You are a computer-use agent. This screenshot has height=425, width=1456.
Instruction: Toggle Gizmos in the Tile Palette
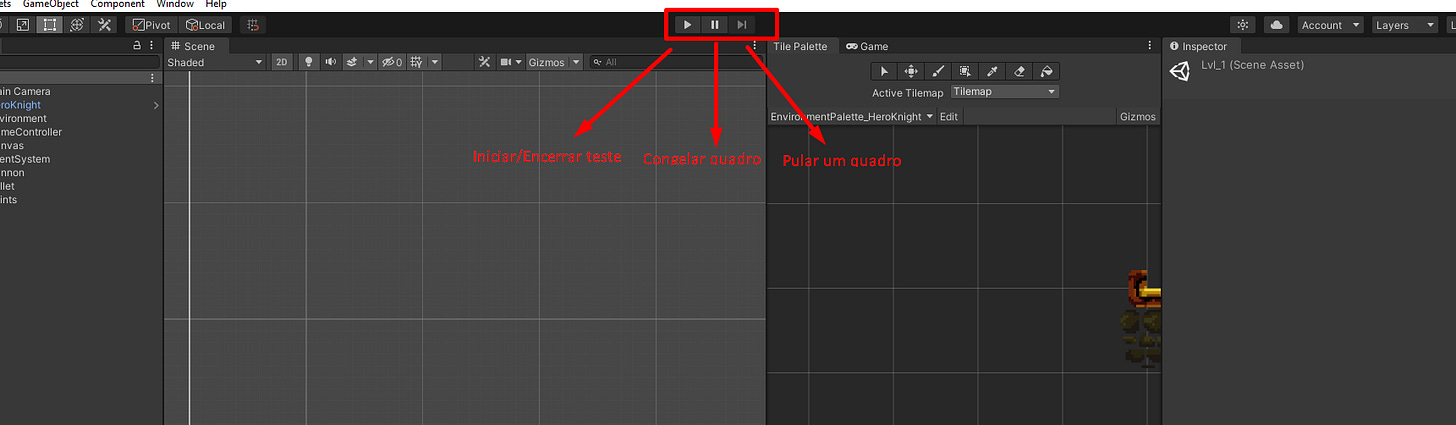tap(1138, 117)
